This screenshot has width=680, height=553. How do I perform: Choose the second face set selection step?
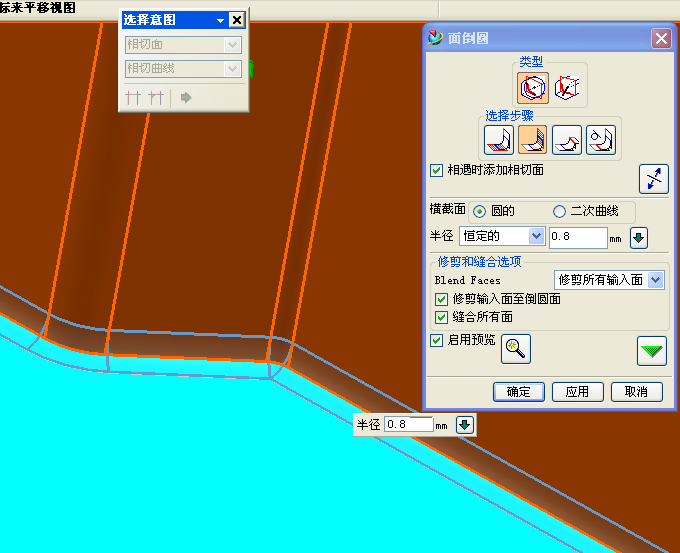pos(533,140)
